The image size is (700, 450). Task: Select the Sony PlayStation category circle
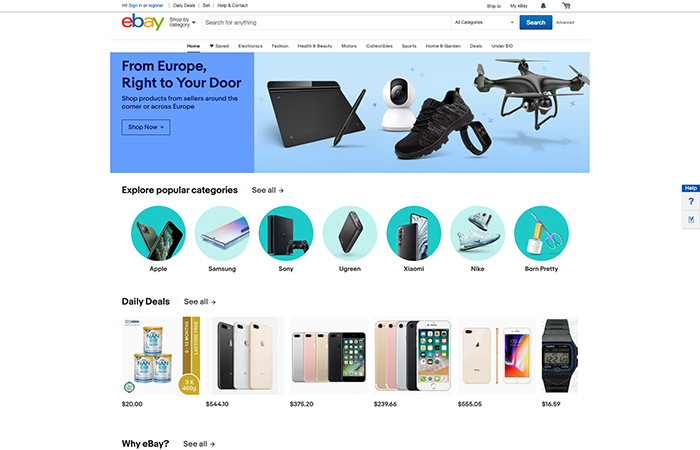click(286, 233)
